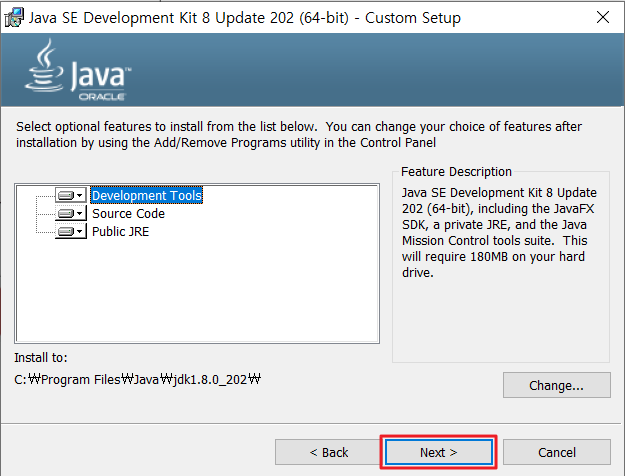Close the Custom Setup window

(x=603, y=17)
